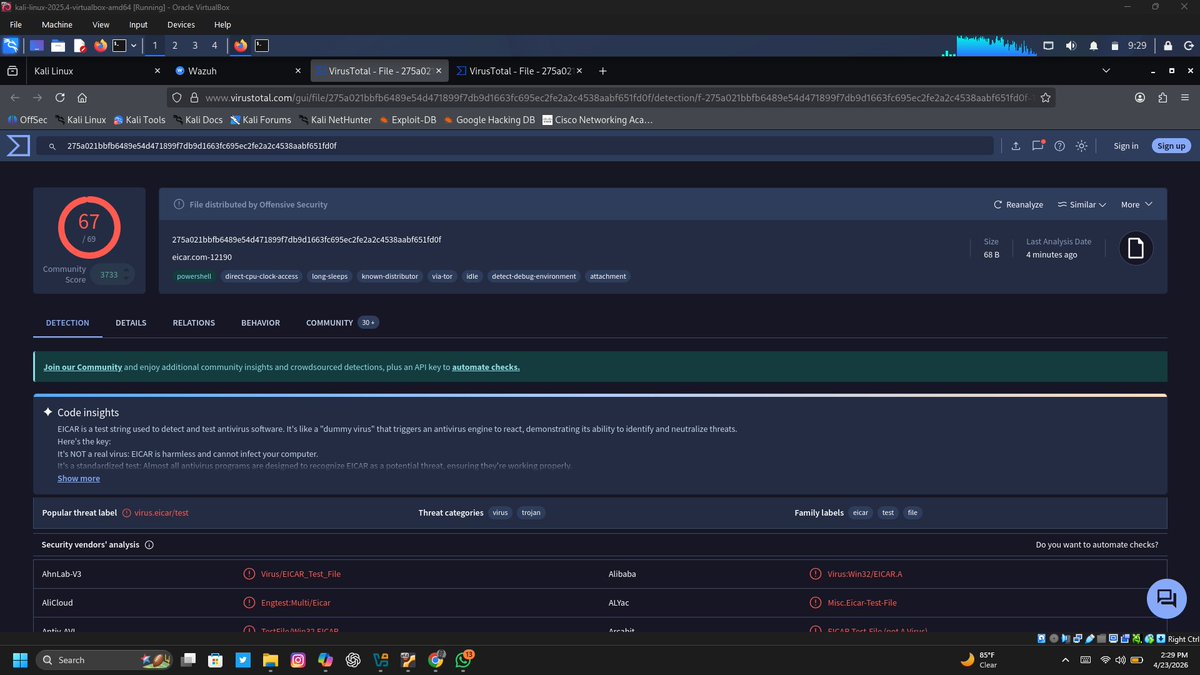Viewport: 1200px width, 675px height.
Task: Close the Wazuh browser tab
Action: pyautogui.click(x=298, y=71)
